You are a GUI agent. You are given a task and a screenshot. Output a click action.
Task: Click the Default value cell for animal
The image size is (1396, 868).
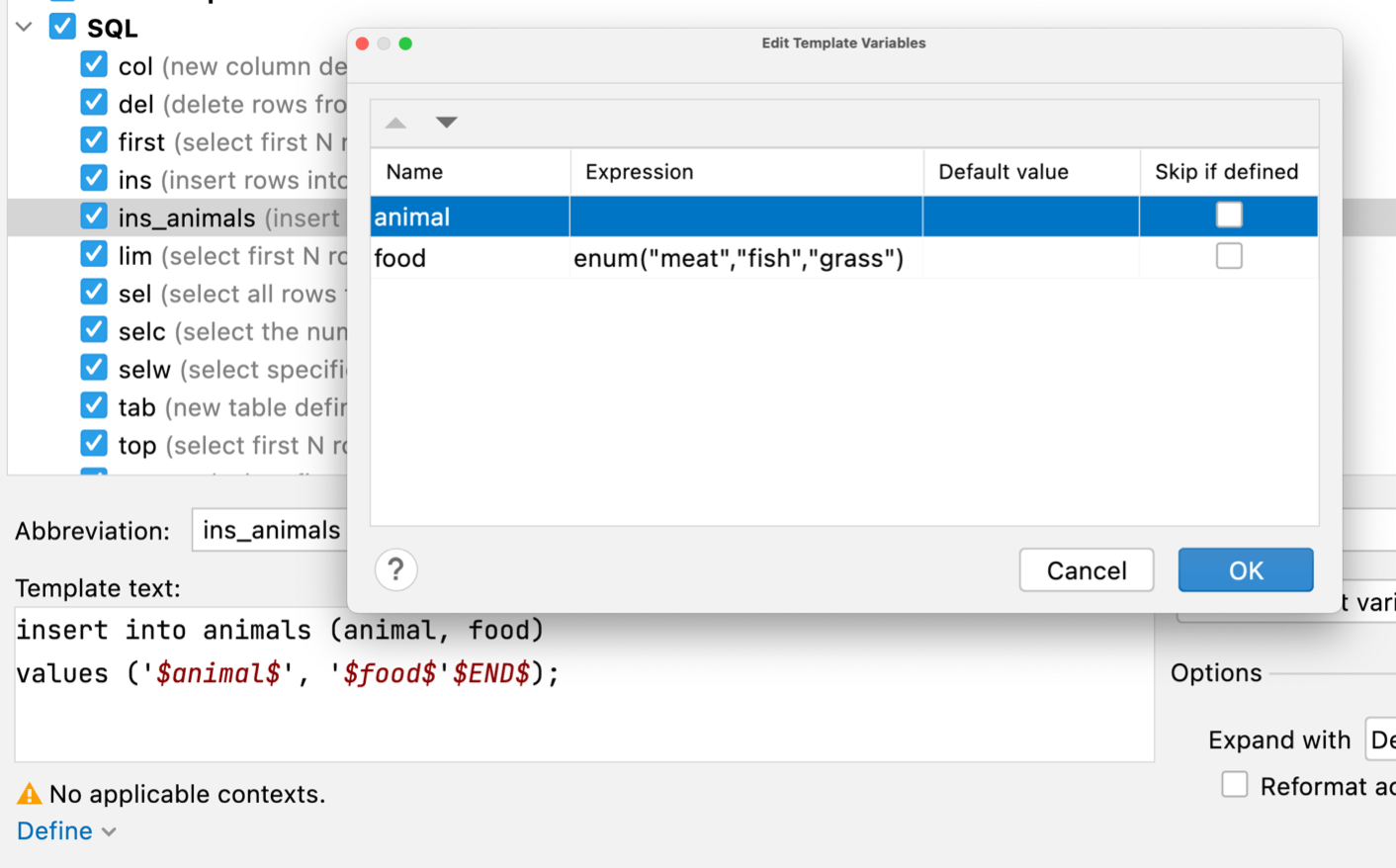pos(1031,217)
